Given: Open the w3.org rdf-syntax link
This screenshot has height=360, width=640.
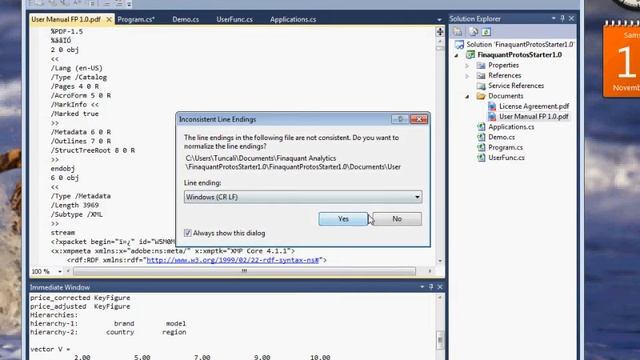Looking at the screenshot, I should (233, 260).
